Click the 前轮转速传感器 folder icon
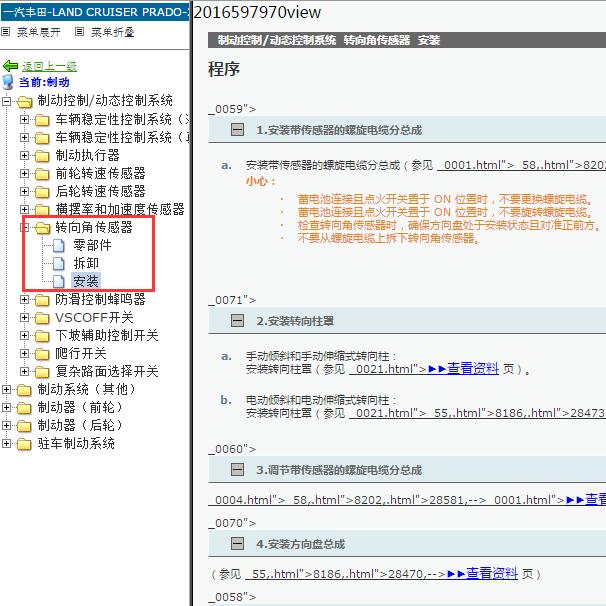This screenshot has height=606, width=606. click(x=42, y=174)
